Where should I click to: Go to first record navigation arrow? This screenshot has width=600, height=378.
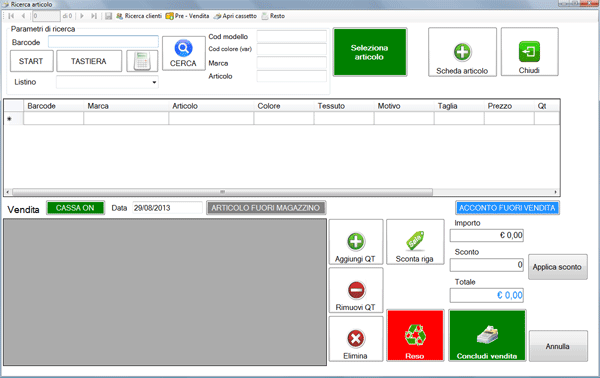coord(11,16)
